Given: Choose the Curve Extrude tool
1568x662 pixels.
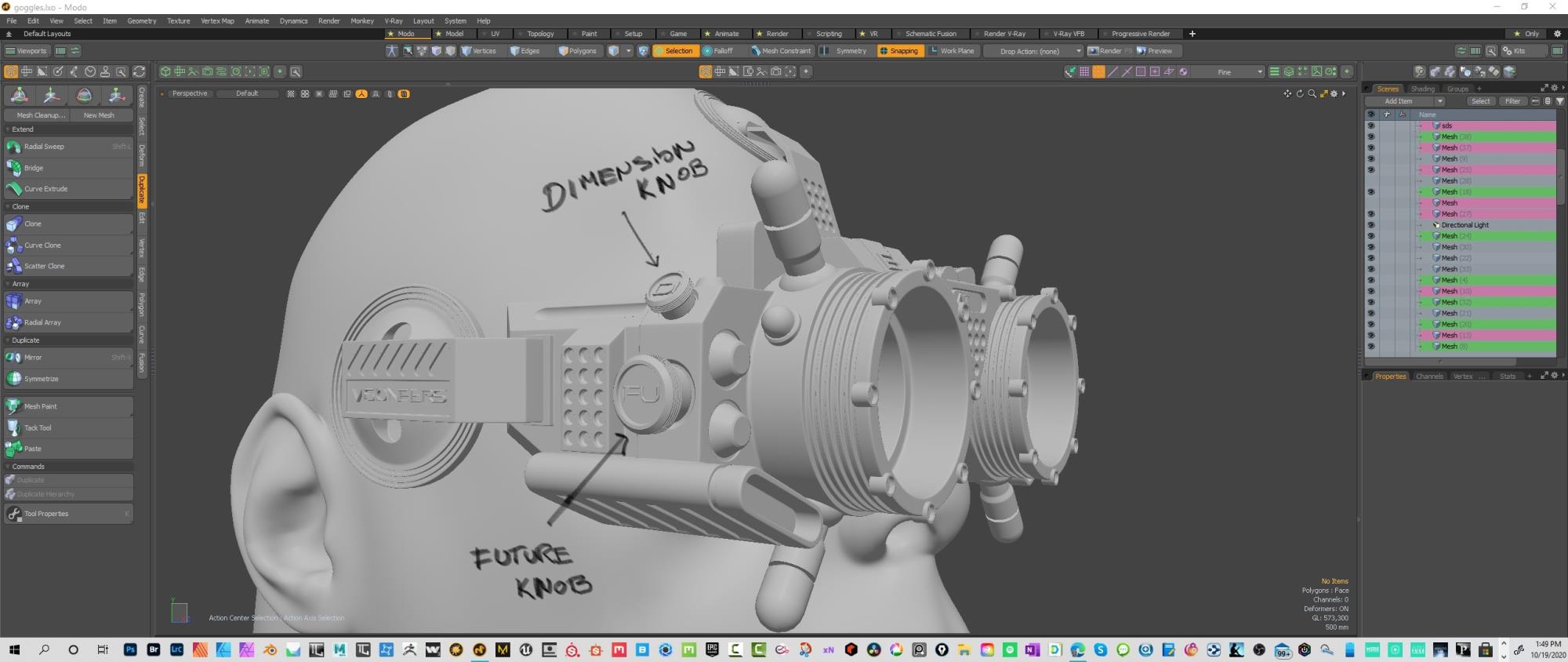Looking at the screenshot, I should pyautogui.click(x=68, y=189).
